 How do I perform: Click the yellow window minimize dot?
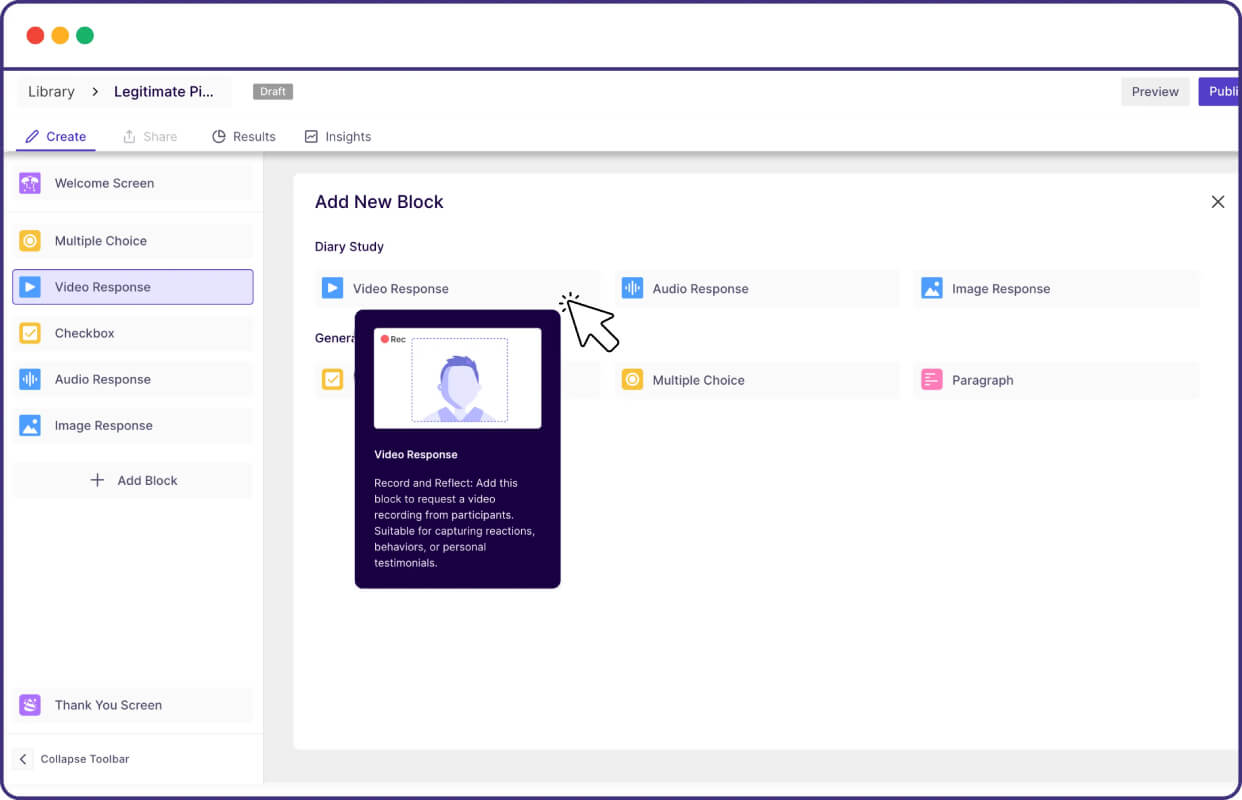click(60, 35)
